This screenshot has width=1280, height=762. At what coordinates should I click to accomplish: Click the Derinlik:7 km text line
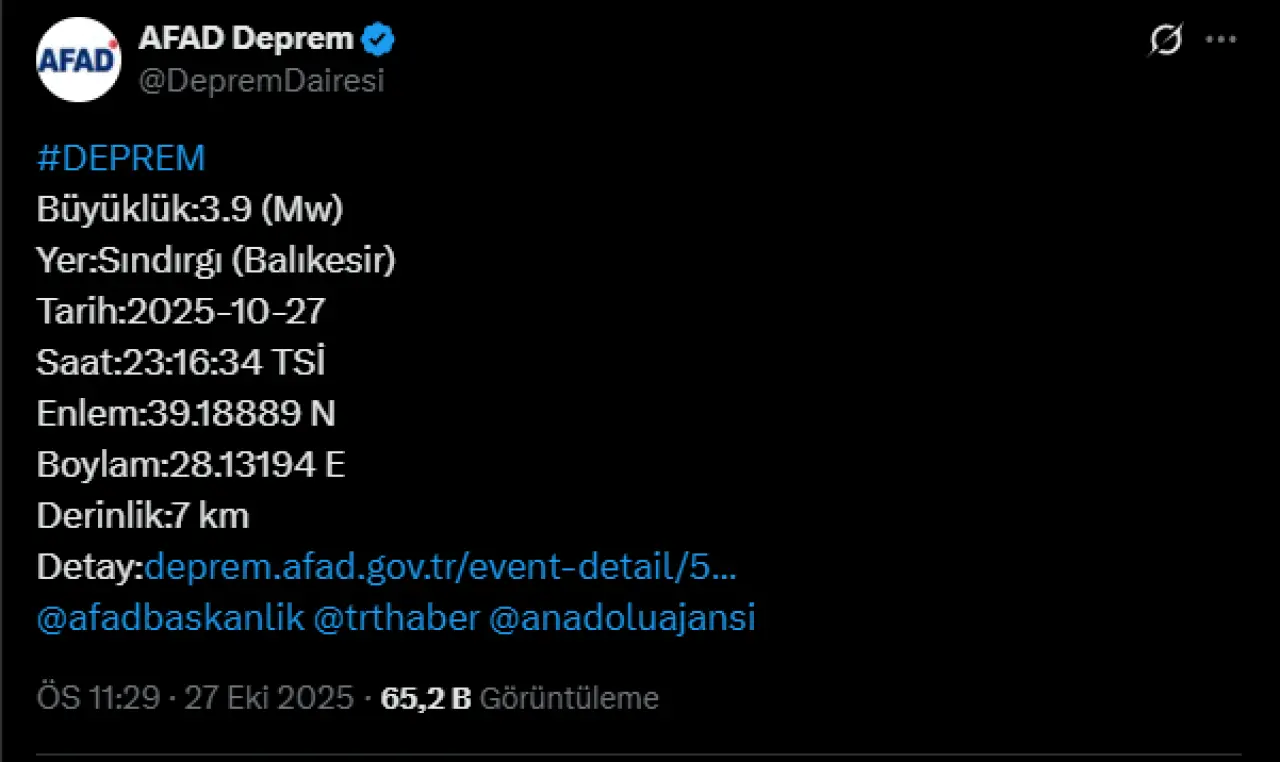pos(143,516)
